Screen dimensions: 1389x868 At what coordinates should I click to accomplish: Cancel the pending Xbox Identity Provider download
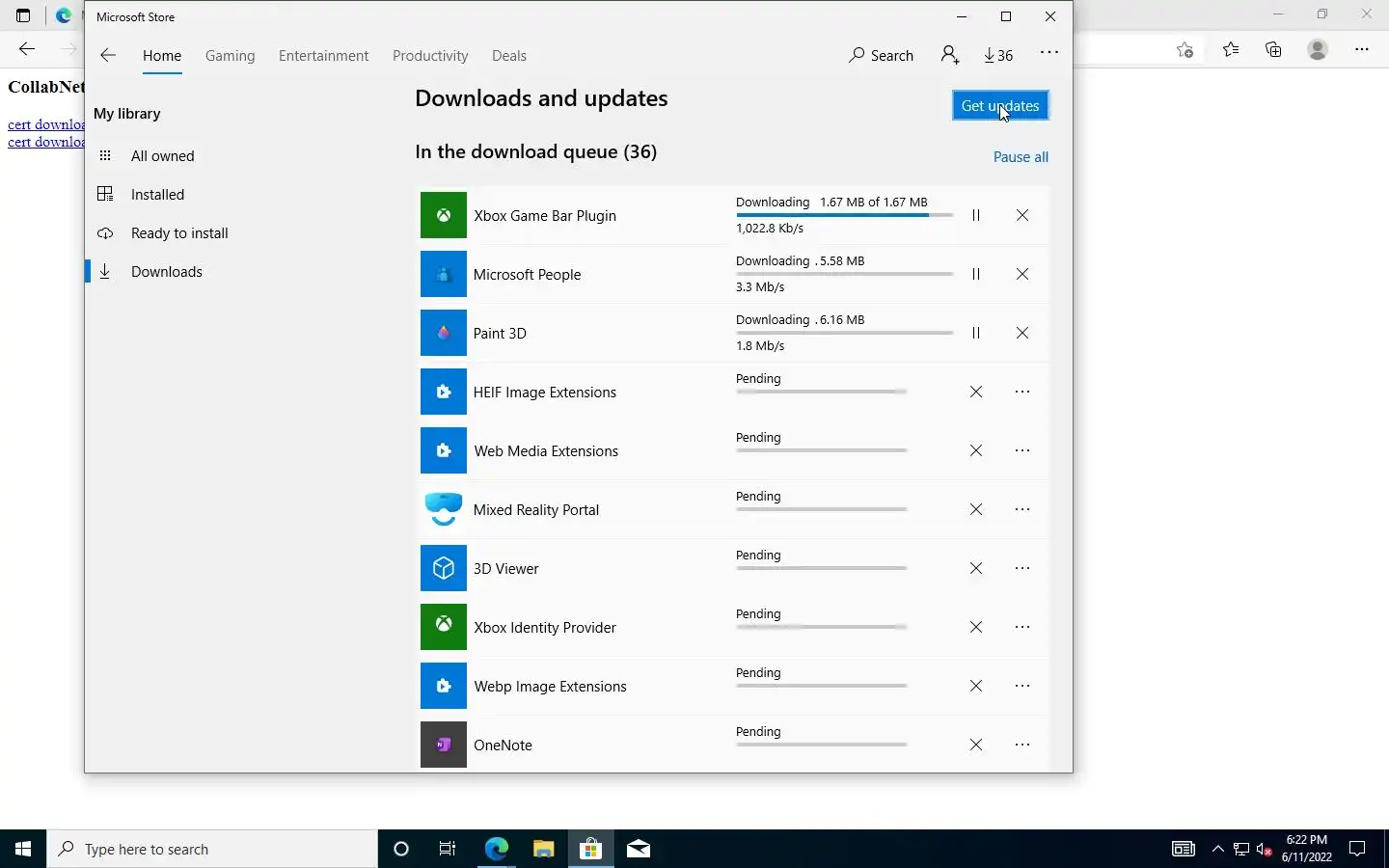[976, 628]
